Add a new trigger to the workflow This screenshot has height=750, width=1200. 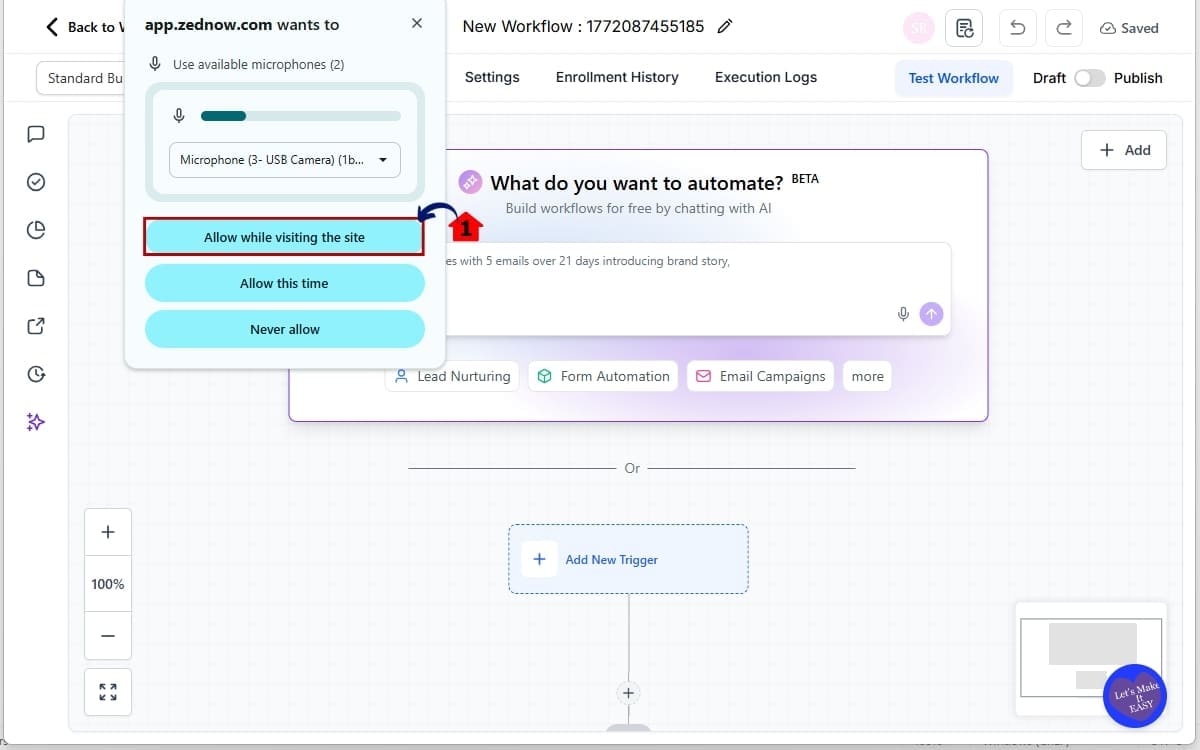pyautogui.click(x=628, y=559)
